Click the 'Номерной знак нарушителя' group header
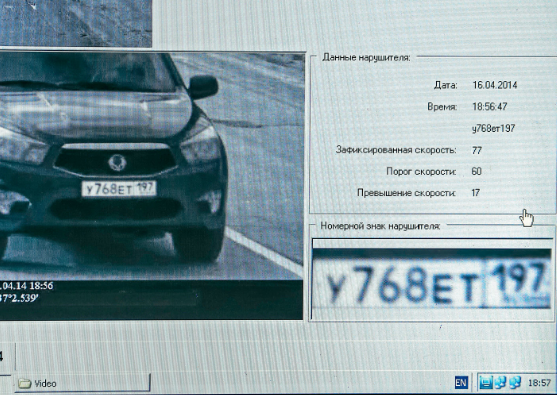The height and width of the screenshot is (395, 557). pyautogui.click(x=380, y=226)
